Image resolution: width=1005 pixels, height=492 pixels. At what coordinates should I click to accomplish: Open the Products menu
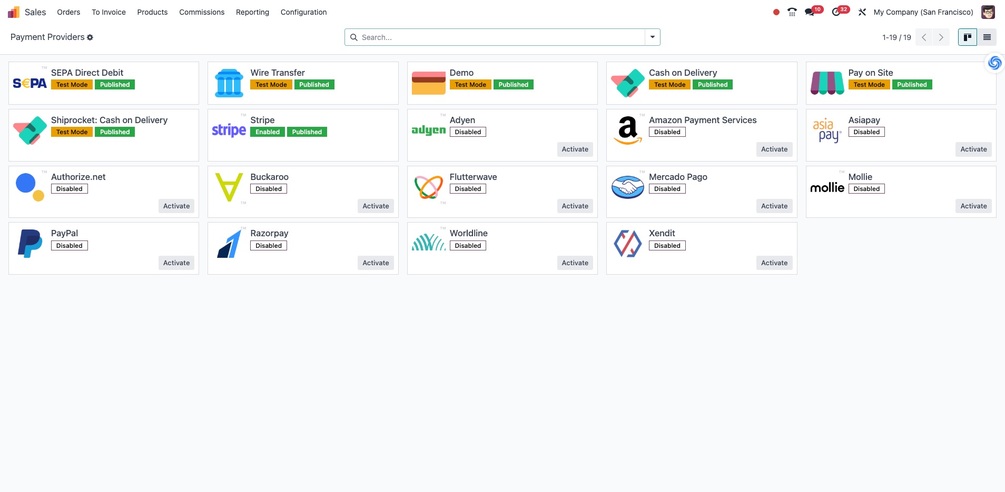click(x=153, y=12)
